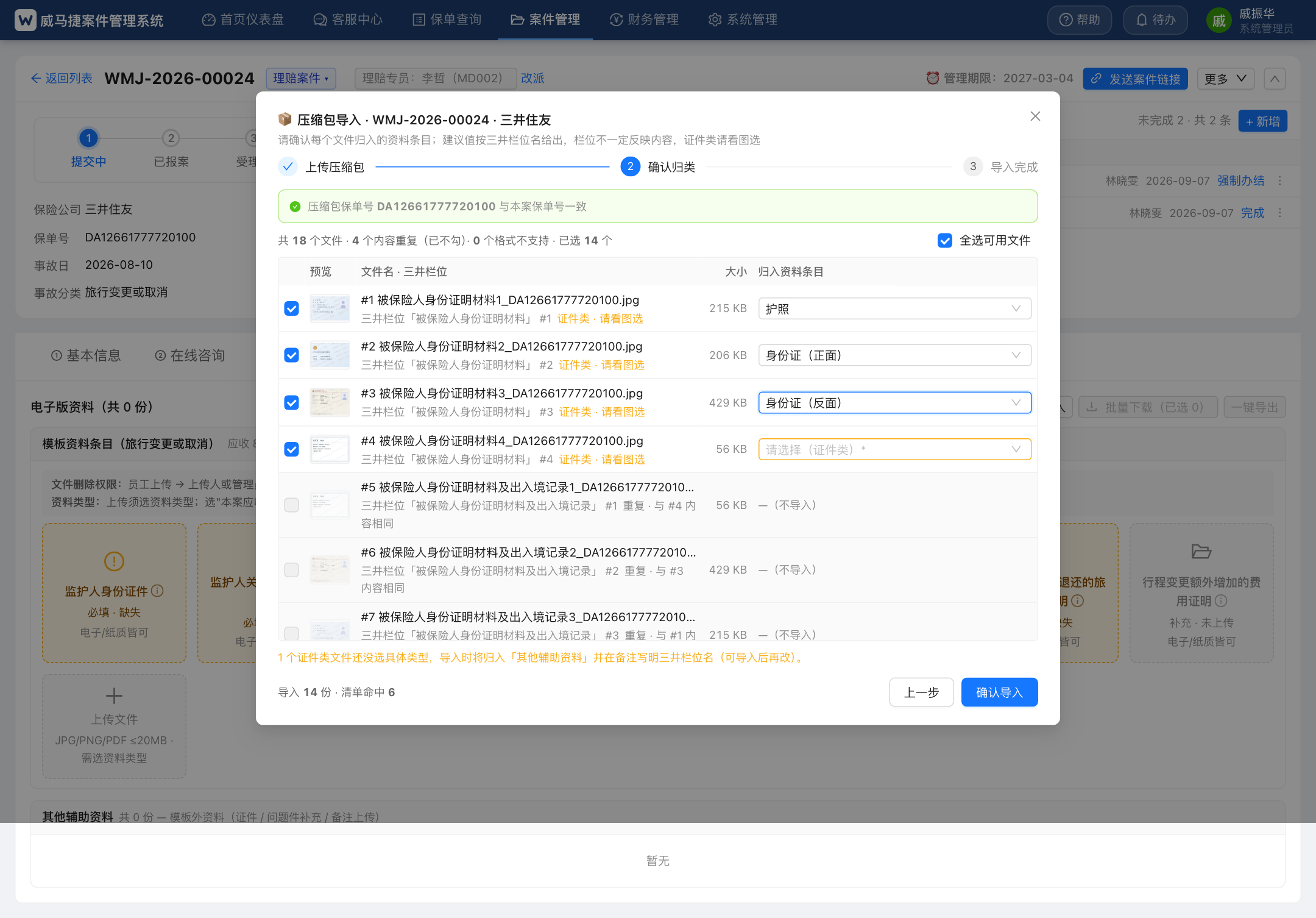Select 案件管理 menu item
Viewport: 1316px width, 918px height.
pyautogui.click(x=545, y=20)
